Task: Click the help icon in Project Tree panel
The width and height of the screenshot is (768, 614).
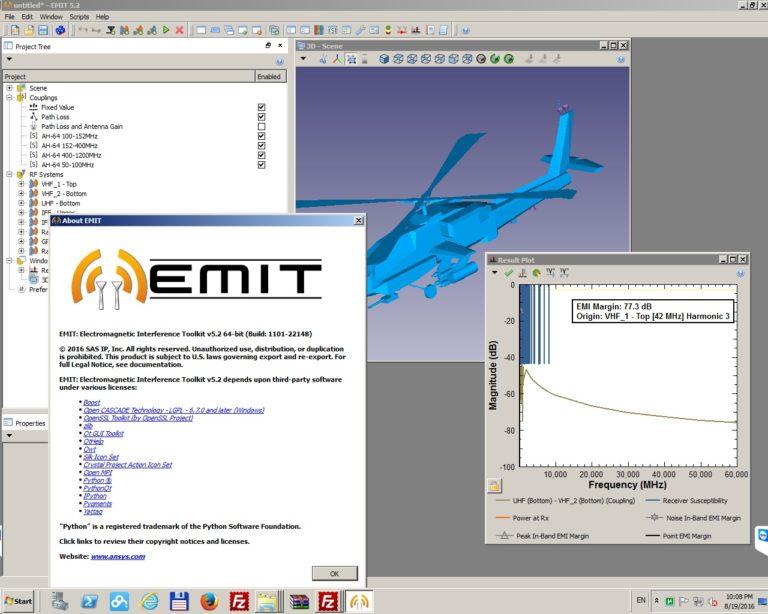Action: [280, 62]
